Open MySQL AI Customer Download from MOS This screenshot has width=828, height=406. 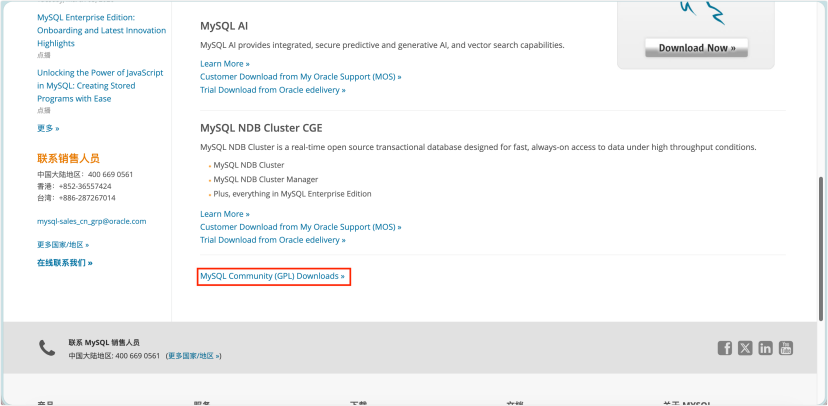coord(300,76)
